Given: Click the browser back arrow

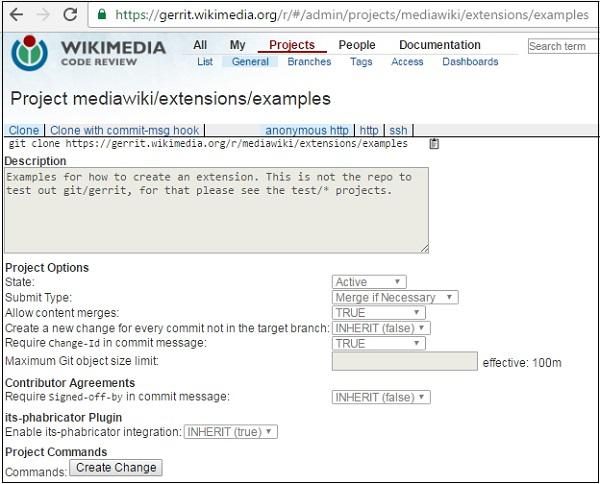Looking at the screenshot, I should (16, 15).
